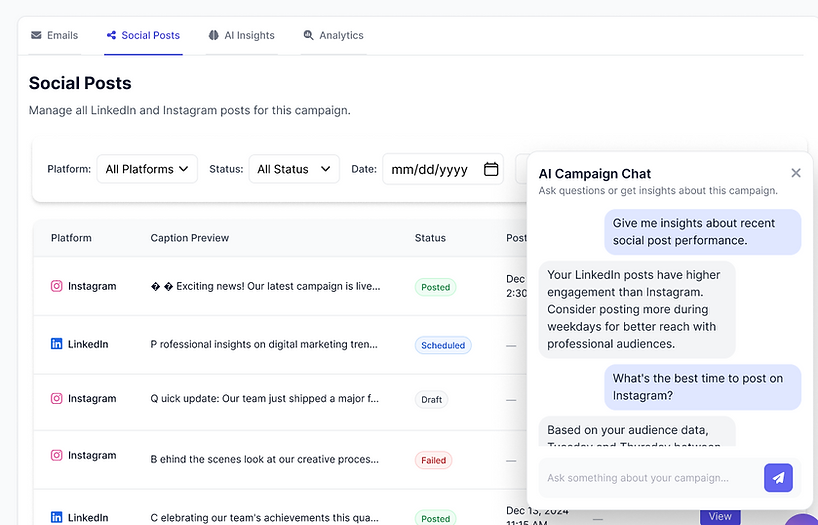Click the Draft status badge
The width and height of the screenshot is (818, 525).
click(431, 399)
